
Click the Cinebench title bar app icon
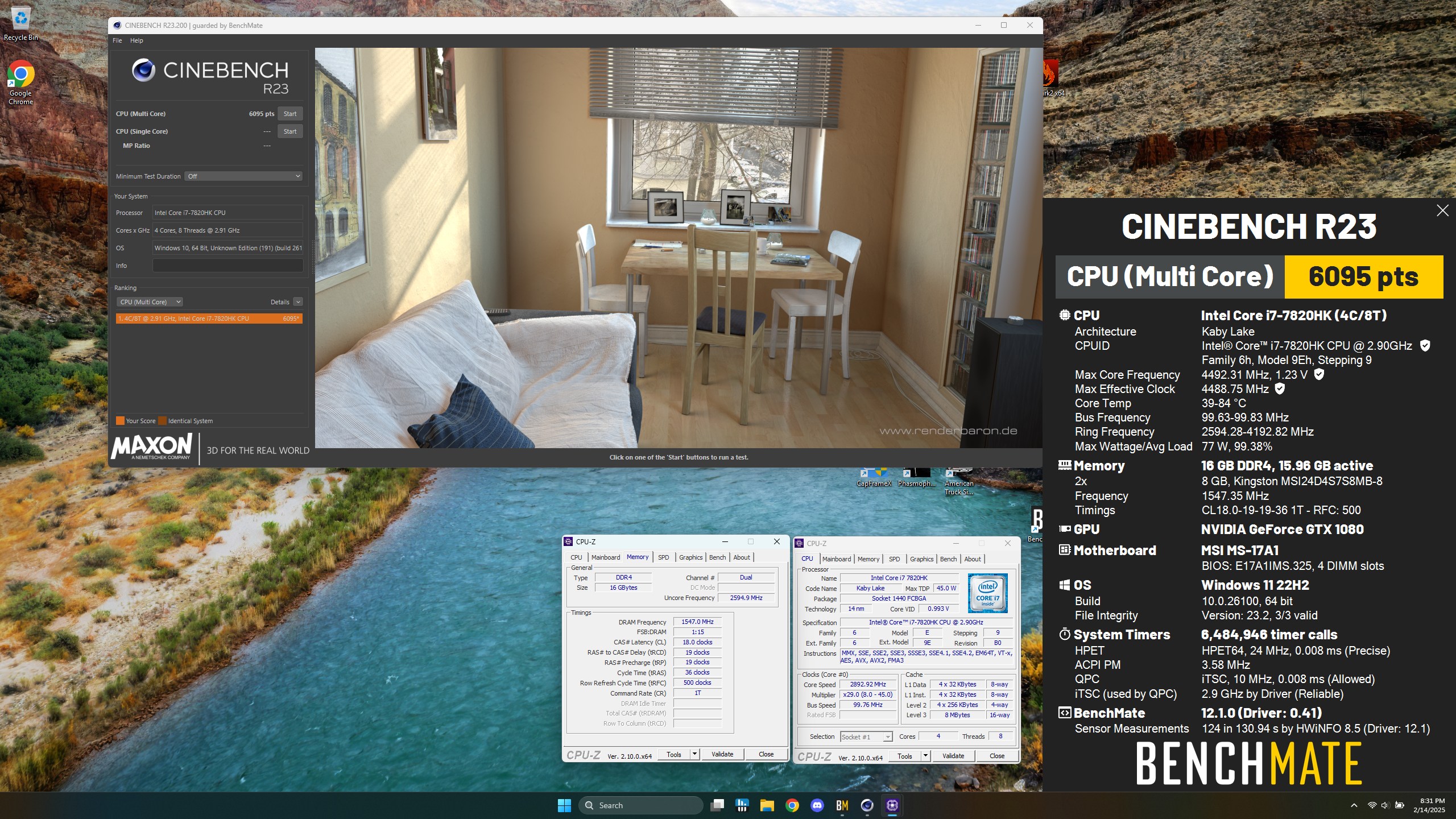[117, 26]
